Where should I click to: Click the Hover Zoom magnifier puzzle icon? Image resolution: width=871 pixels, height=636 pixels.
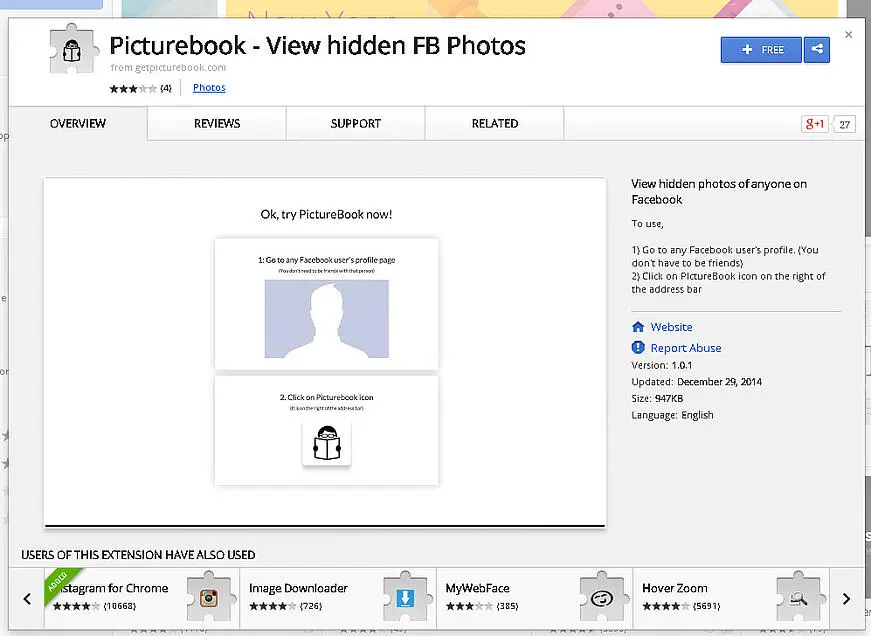(x=799, y=598)
